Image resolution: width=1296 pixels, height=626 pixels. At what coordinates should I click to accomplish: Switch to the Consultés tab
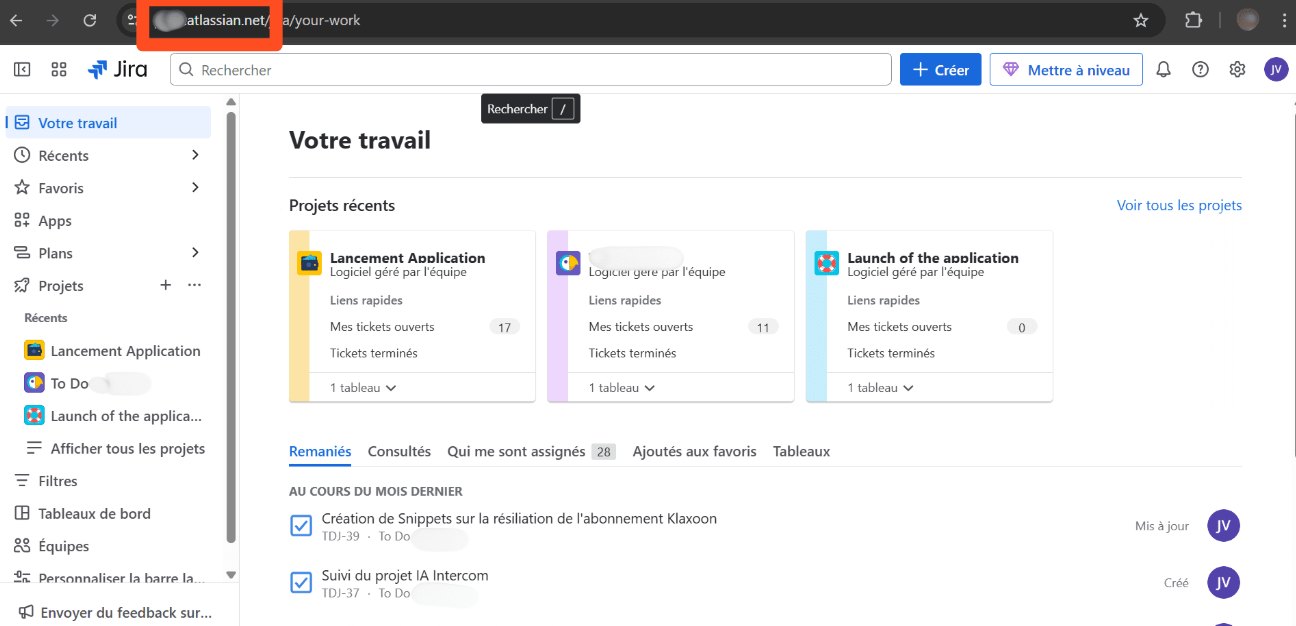point(399,452)
